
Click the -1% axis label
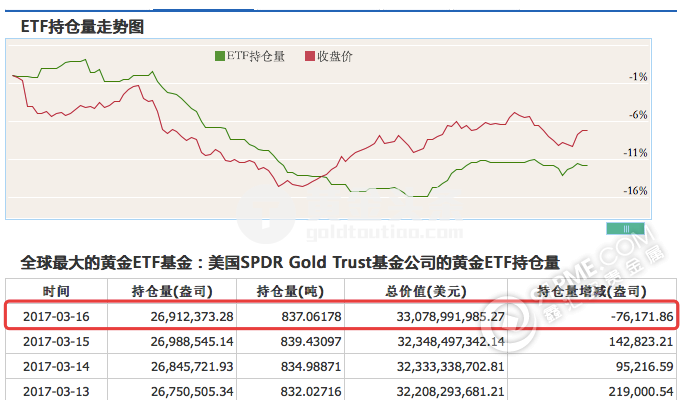point(638,77)
